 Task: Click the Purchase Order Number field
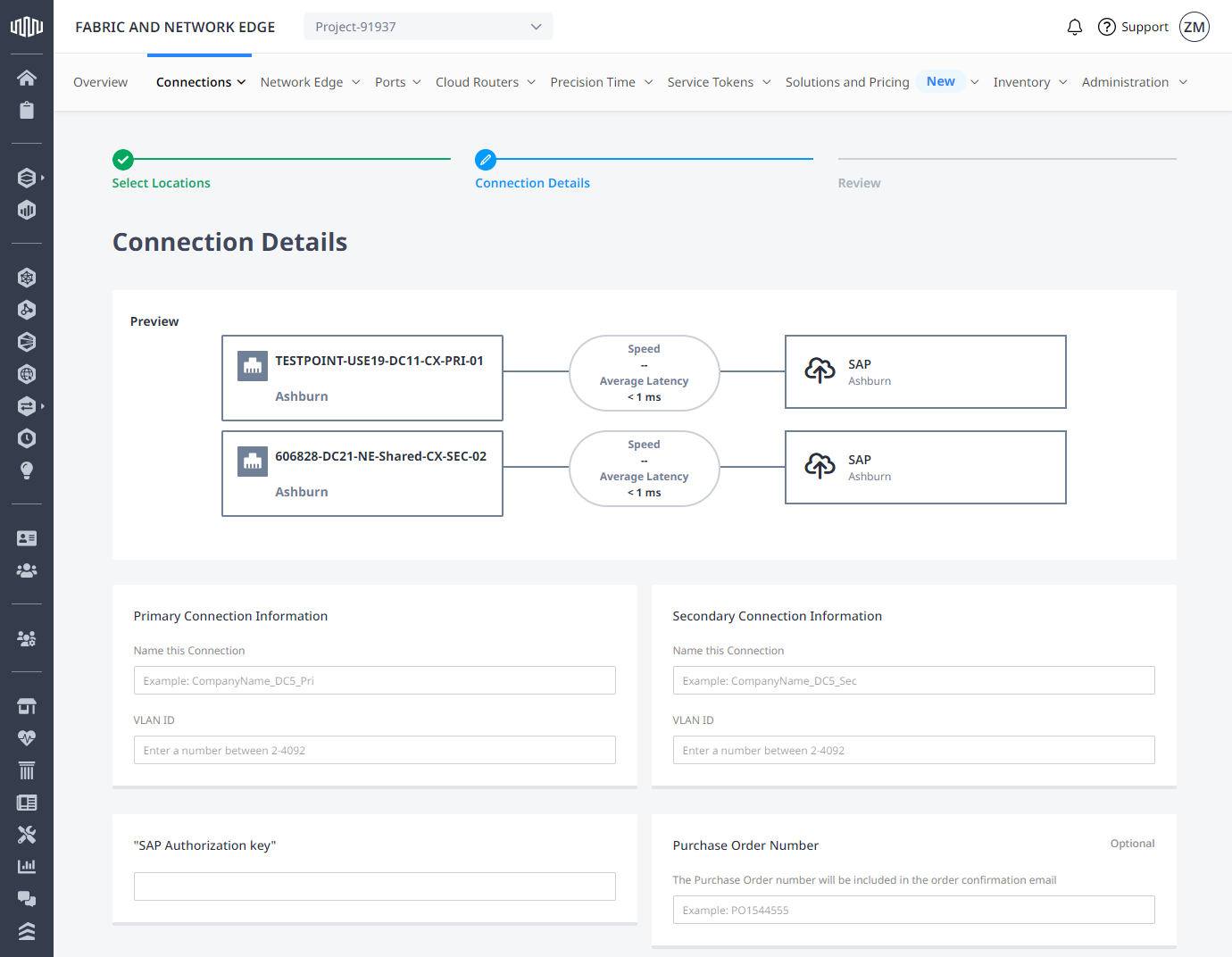[x=914, y=910]
